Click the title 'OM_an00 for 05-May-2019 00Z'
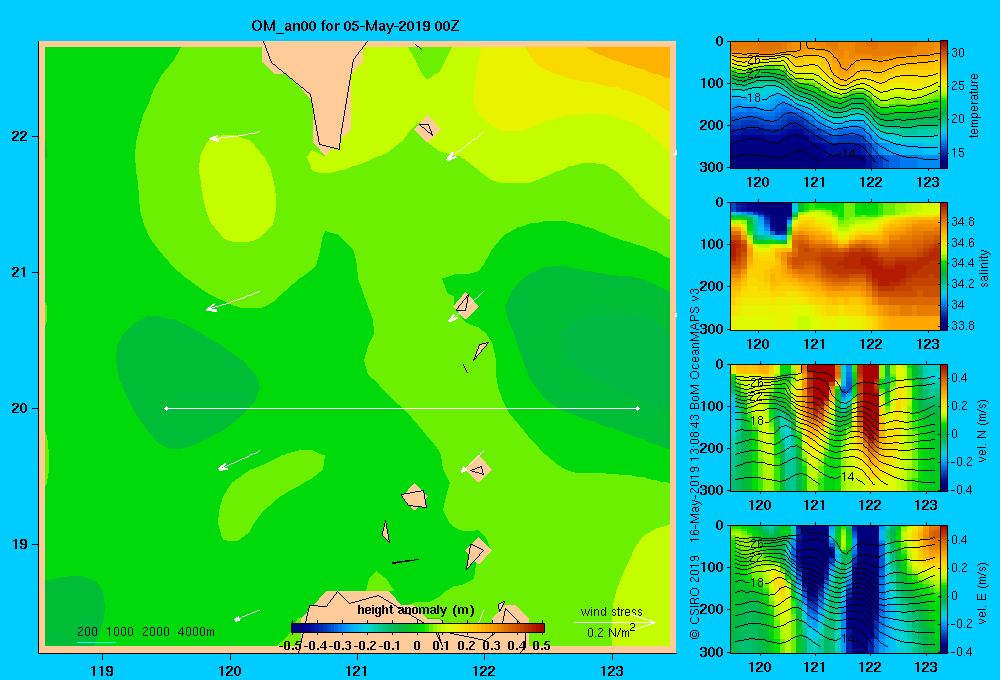1000x680 pixels. click(x=355, y=26)
